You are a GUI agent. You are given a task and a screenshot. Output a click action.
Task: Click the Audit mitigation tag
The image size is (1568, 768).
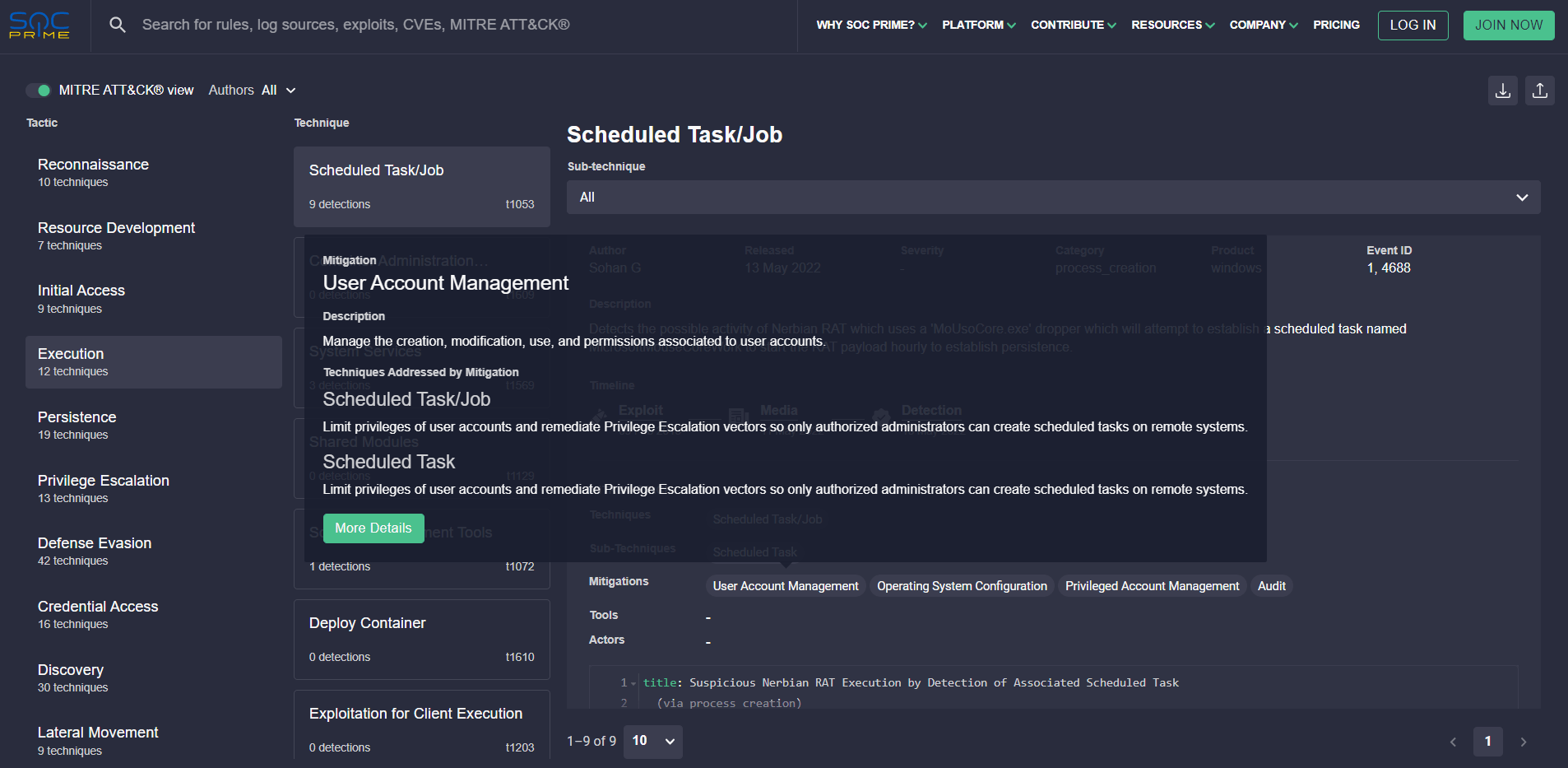(x=1271, y=586)
